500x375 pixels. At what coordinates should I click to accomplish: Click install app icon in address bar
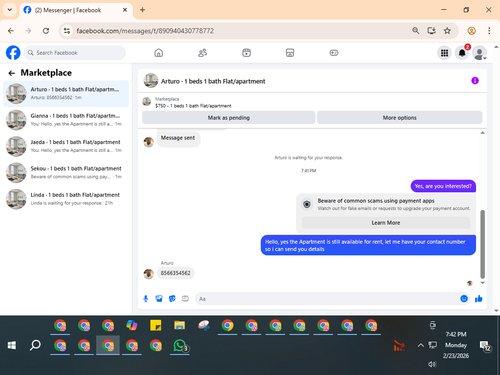[431, 31]
